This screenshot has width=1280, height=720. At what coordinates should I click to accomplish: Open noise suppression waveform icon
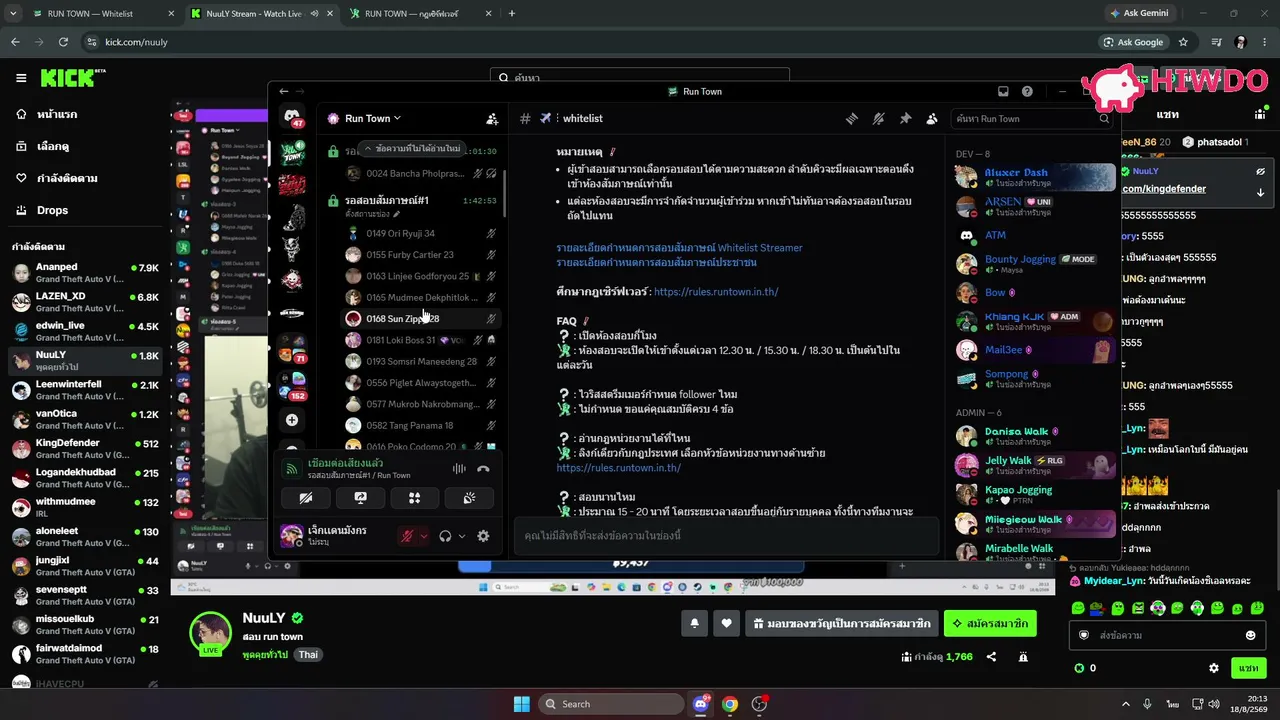click(x=459, y=468)
